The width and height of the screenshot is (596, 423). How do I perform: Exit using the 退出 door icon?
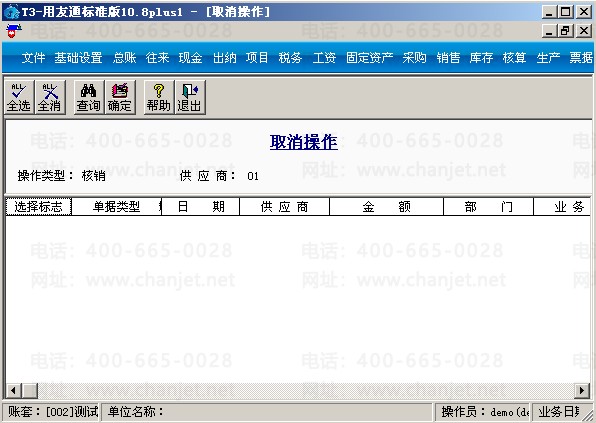coord(190,97)
